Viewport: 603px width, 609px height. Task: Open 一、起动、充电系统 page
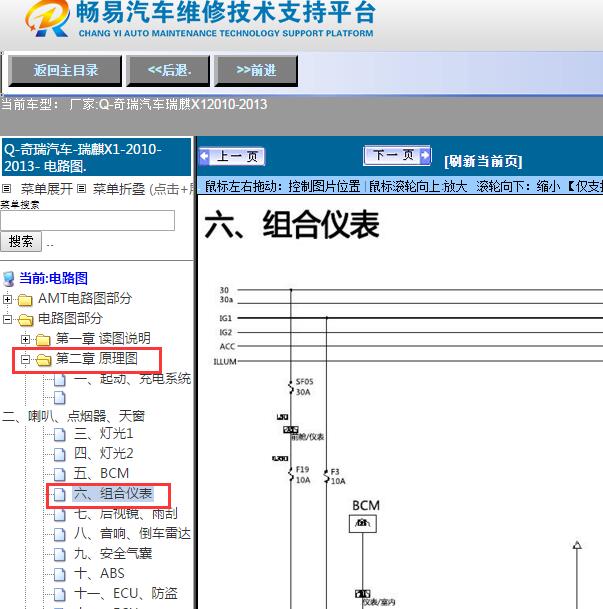tap(132, 378)
